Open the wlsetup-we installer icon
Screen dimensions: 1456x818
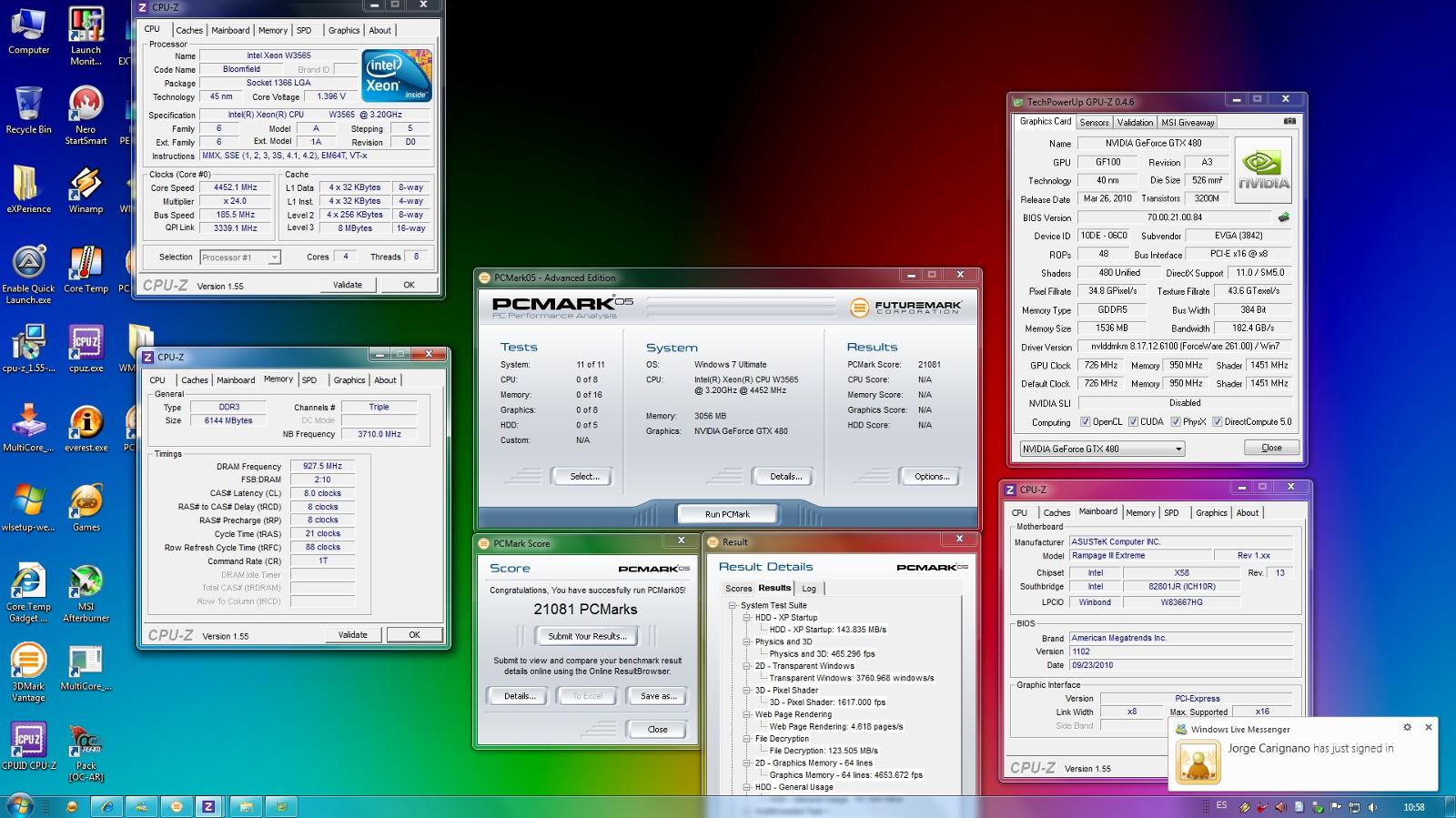pyautogui.click(x=28, y=508)
